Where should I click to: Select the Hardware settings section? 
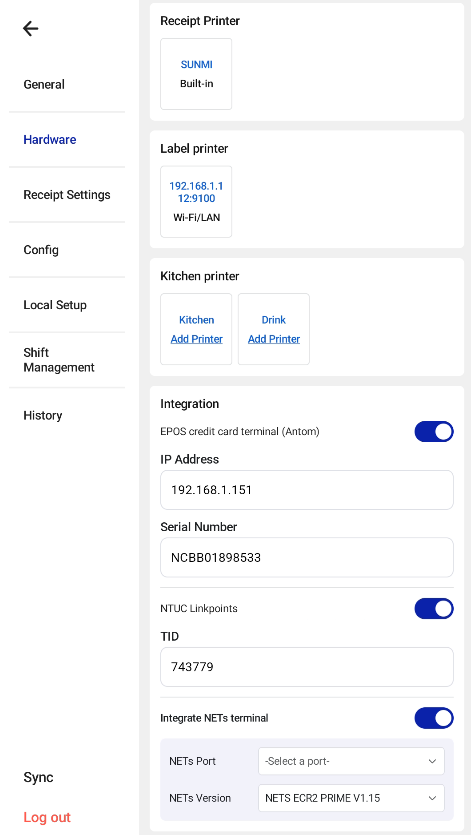click(x=50, y=140)
